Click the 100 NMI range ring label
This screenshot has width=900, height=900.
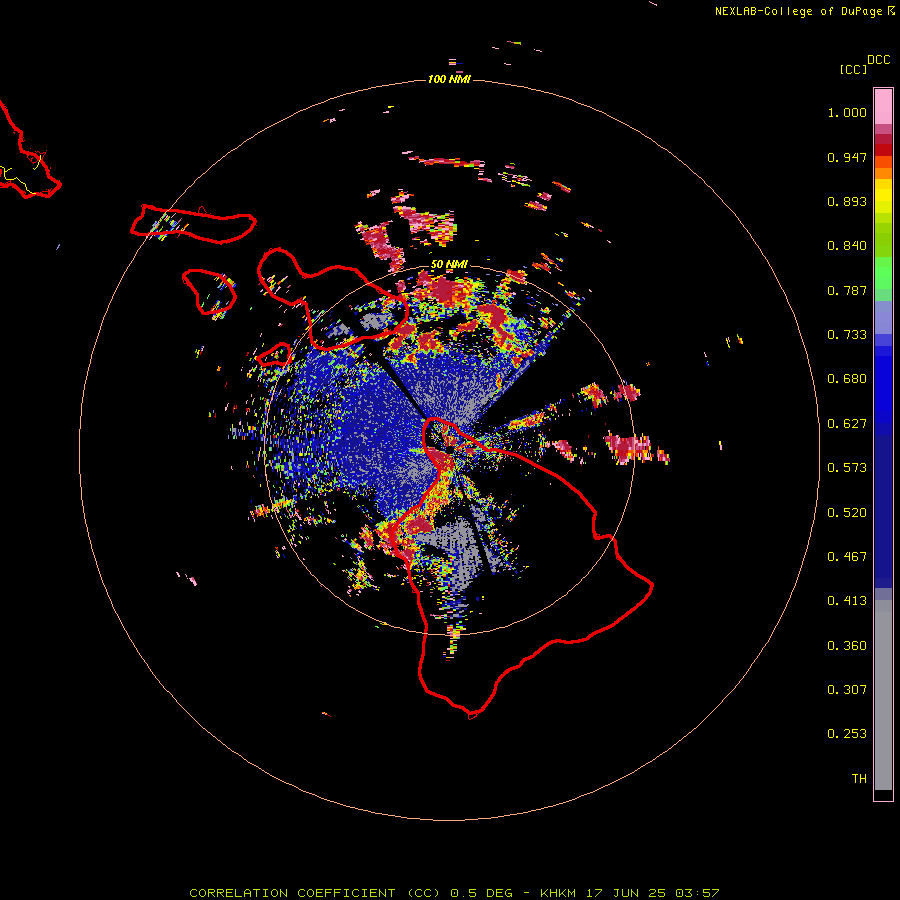(449, 79)
